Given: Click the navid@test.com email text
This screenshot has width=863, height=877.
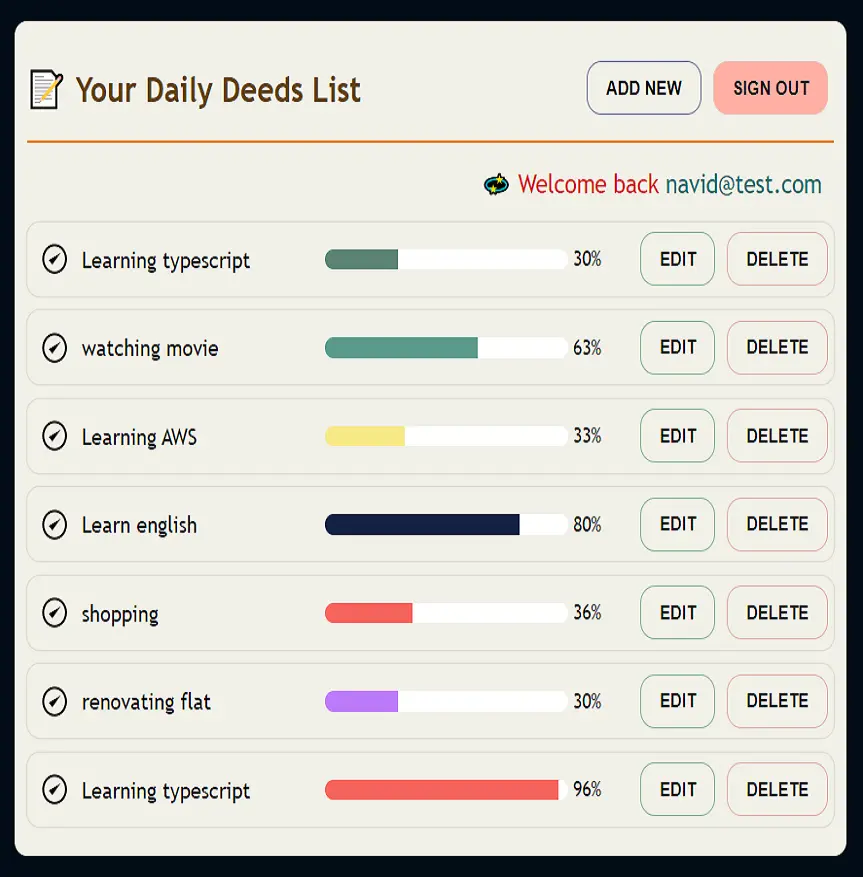Looking at the screenshot, I should coord(743,185).
